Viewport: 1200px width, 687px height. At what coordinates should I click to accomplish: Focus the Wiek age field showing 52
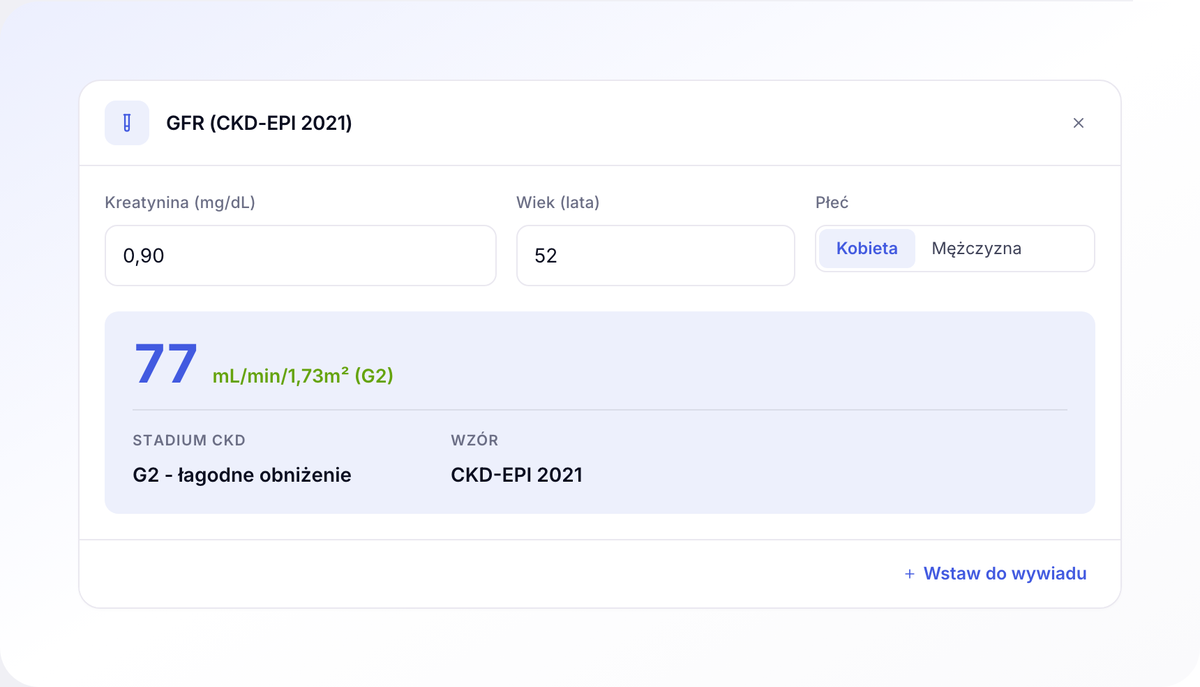(655, 255)
